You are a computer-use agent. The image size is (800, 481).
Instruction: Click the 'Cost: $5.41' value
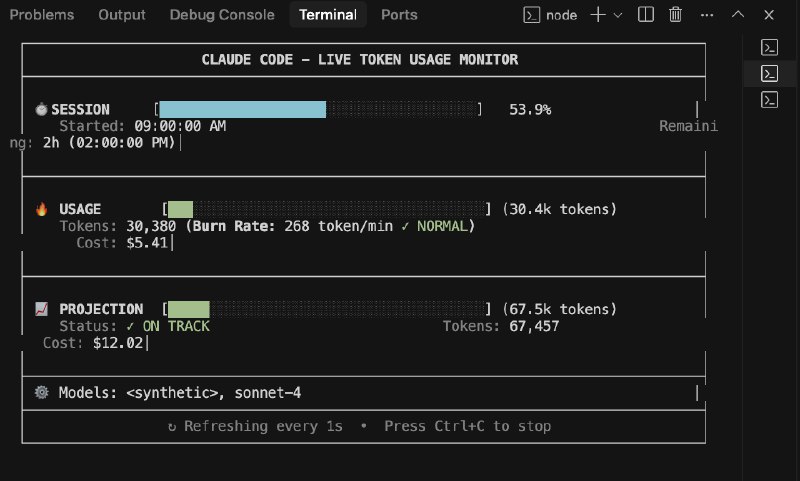pos(122,243)
